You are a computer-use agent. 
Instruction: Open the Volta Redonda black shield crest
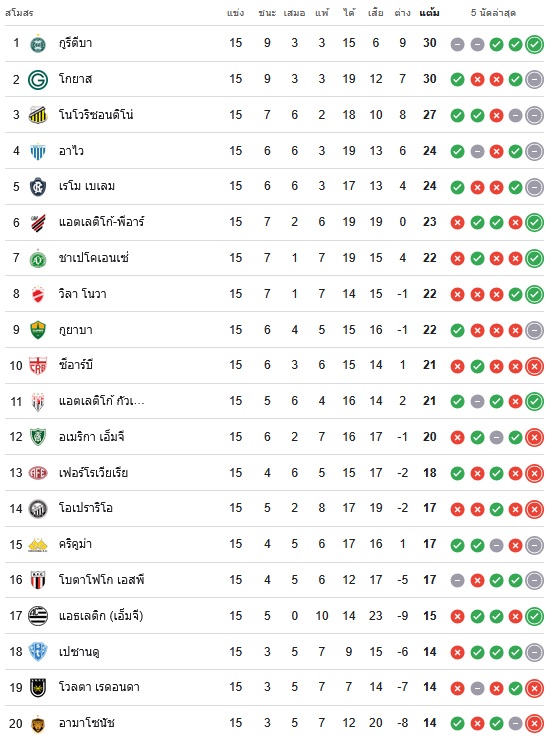(38, 688)
